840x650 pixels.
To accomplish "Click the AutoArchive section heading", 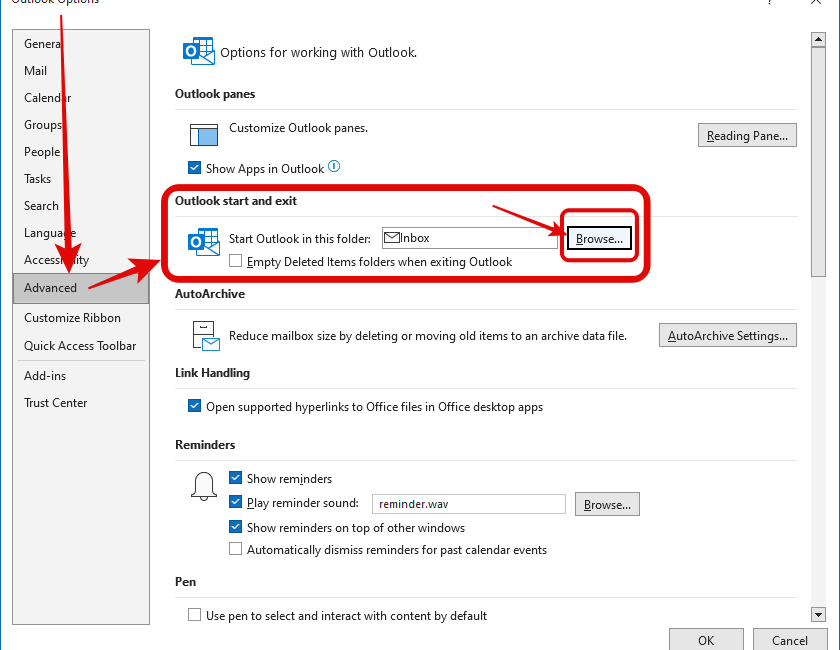I will point(210,294).
